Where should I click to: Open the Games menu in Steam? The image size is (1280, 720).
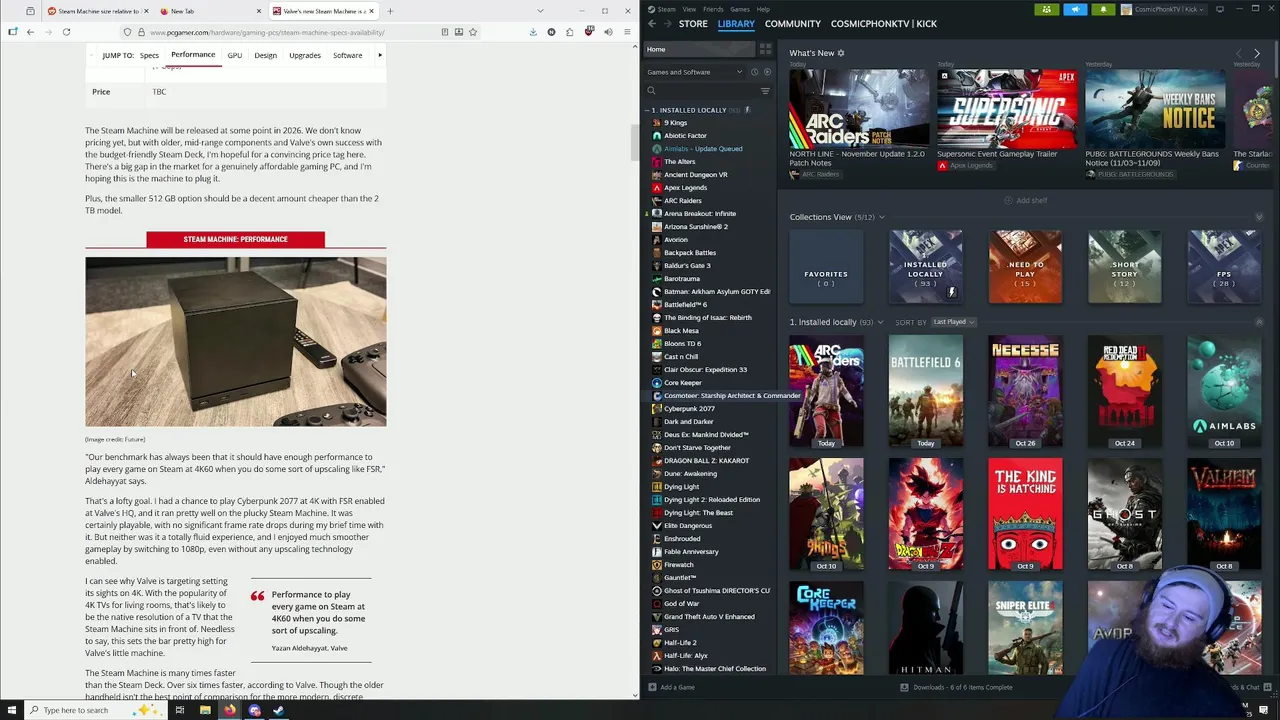tap(740, 9)
